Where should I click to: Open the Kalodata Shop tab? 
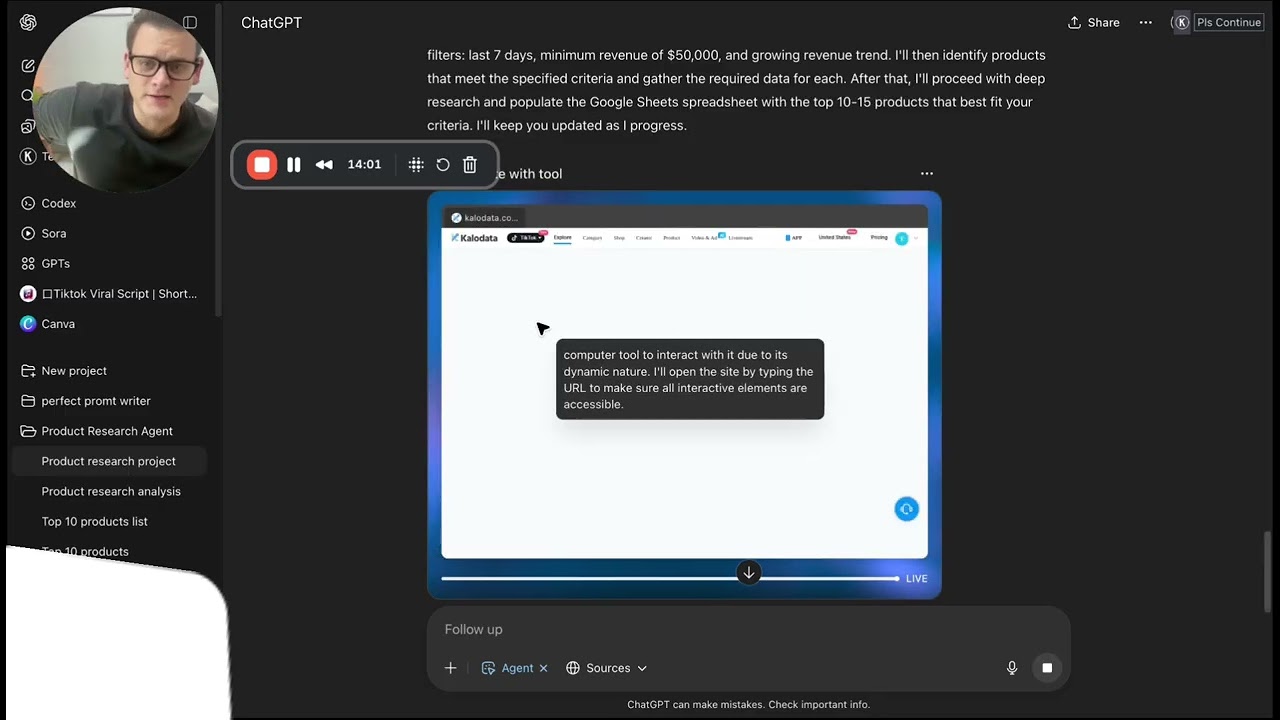coord(619,238)
